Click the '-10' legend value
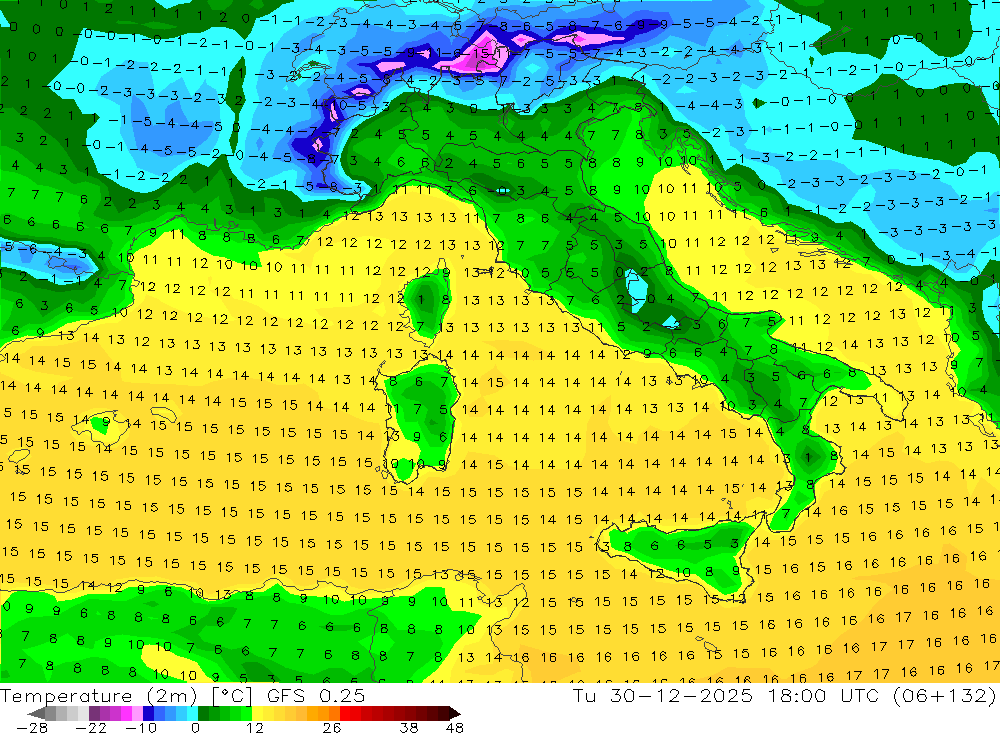1000x733 pixels. coord(141,728)
